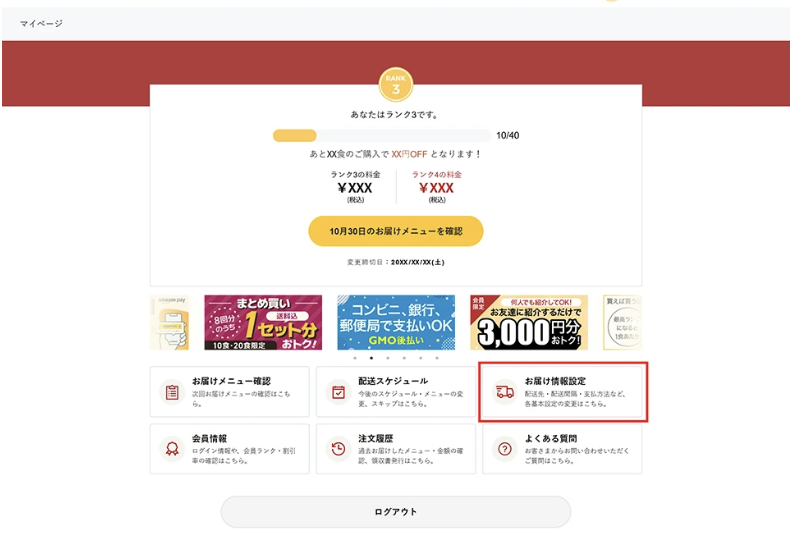Open the 3,000円分 friend referral banner
The height and width of the screenshot is (542, 796).
(x=529, y=323)
